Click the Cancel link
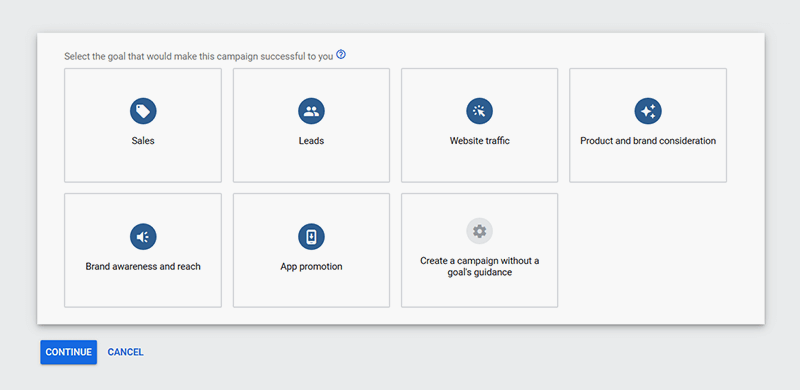 point(126,352)
